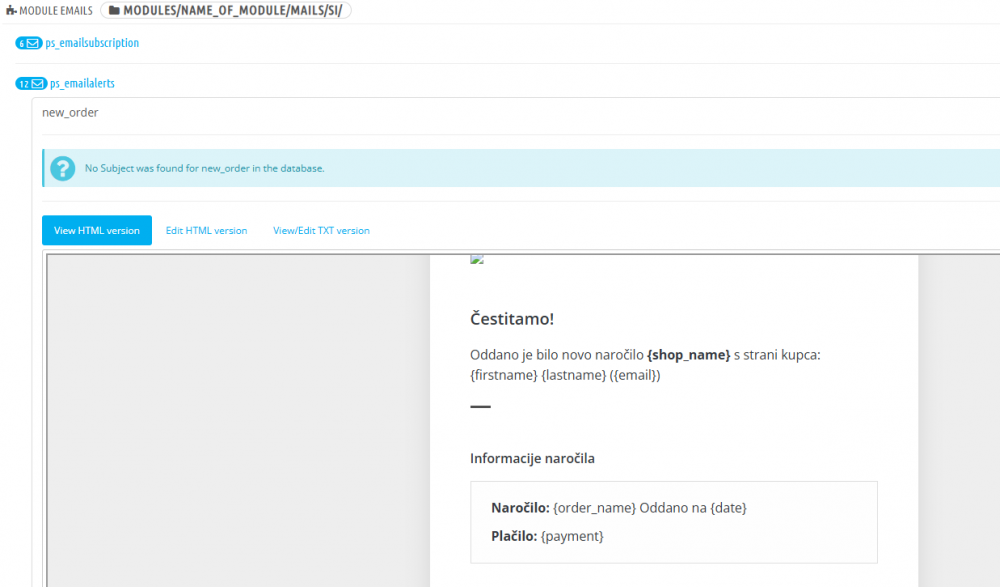Click the broken logo image in the email preview
Viewport: 1000px width, 587px height.
476,259
